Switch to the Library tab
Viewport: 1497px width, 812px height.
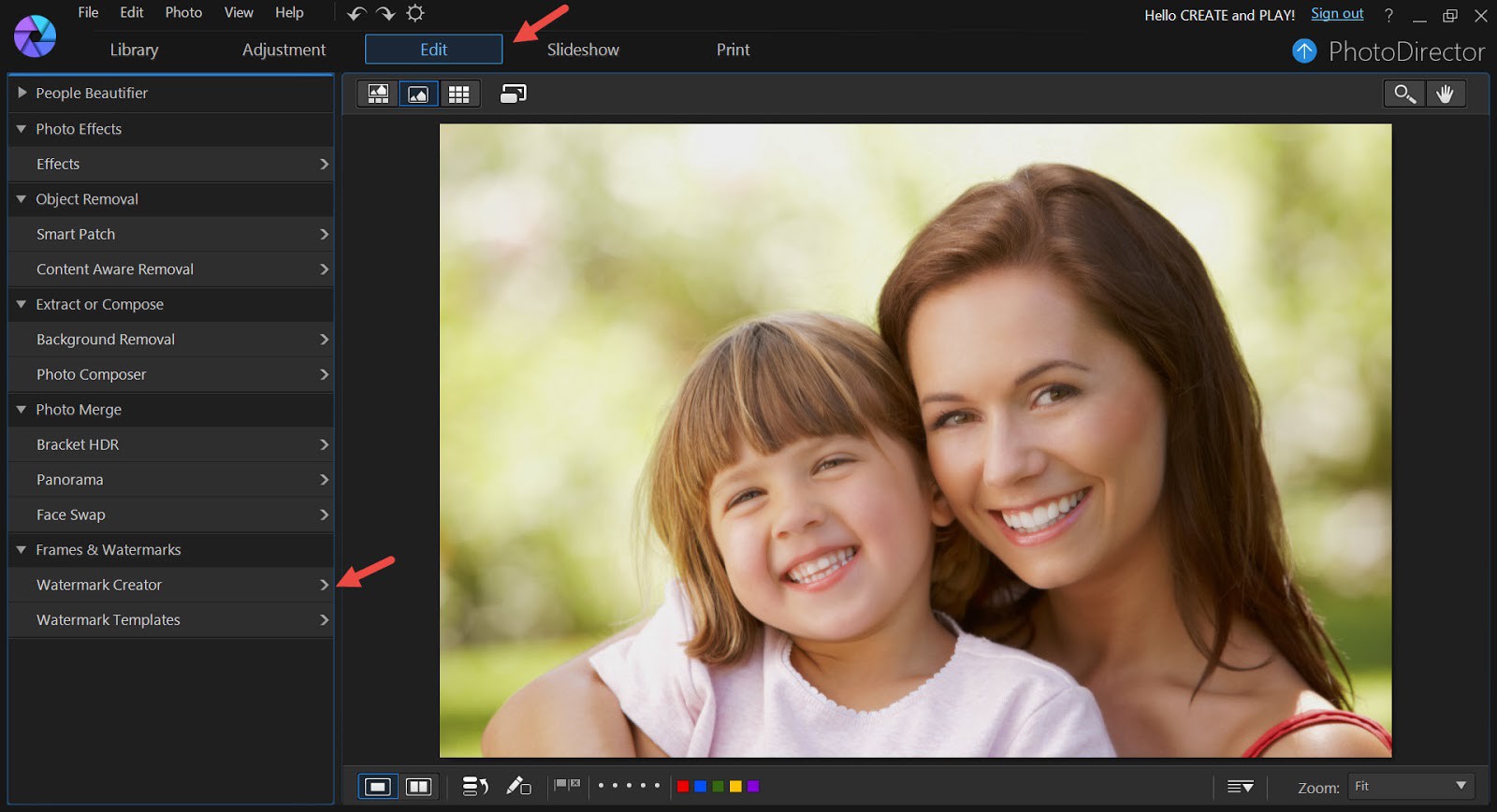coord(134,50)
